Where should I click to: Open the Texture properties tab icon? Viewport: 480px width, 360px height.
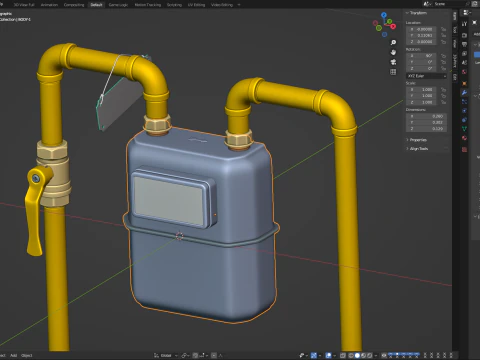pyautogui.click(x=464, y=149)
